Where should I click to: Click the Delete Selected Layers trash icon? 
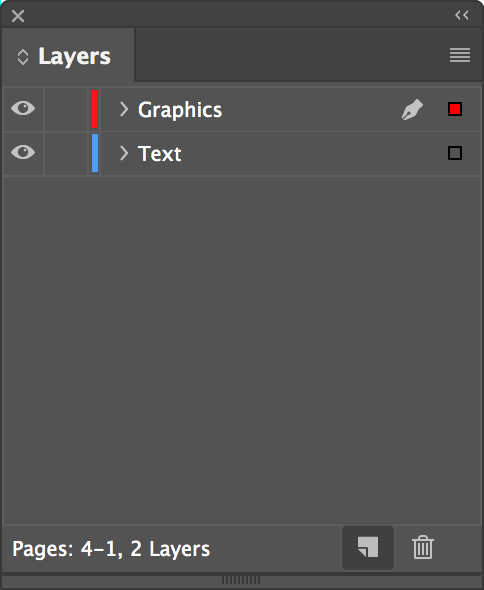(x=423, y=547)
